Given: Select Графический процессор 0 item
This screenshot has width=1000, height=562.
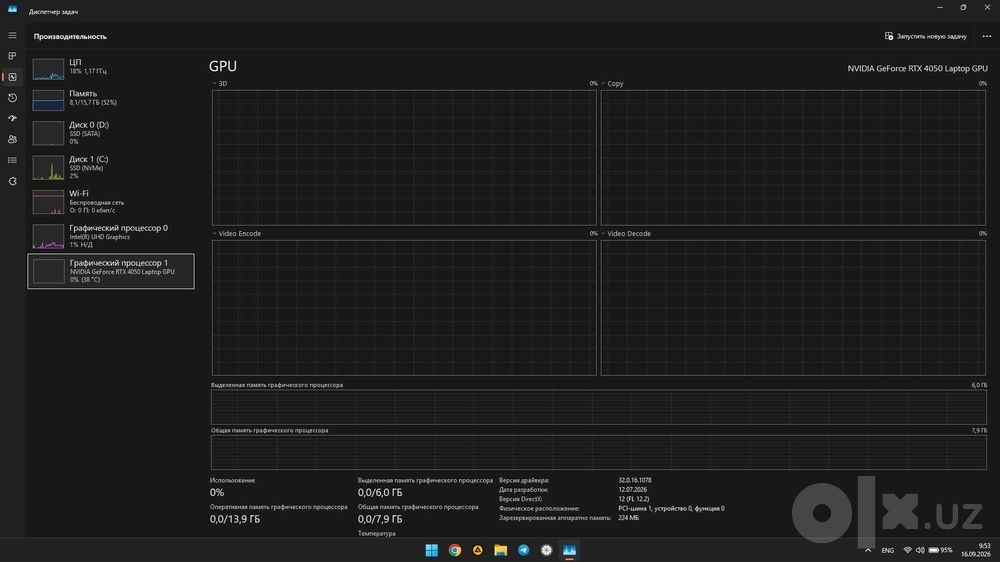Looking at the screenshot, I should coord(111,236).
